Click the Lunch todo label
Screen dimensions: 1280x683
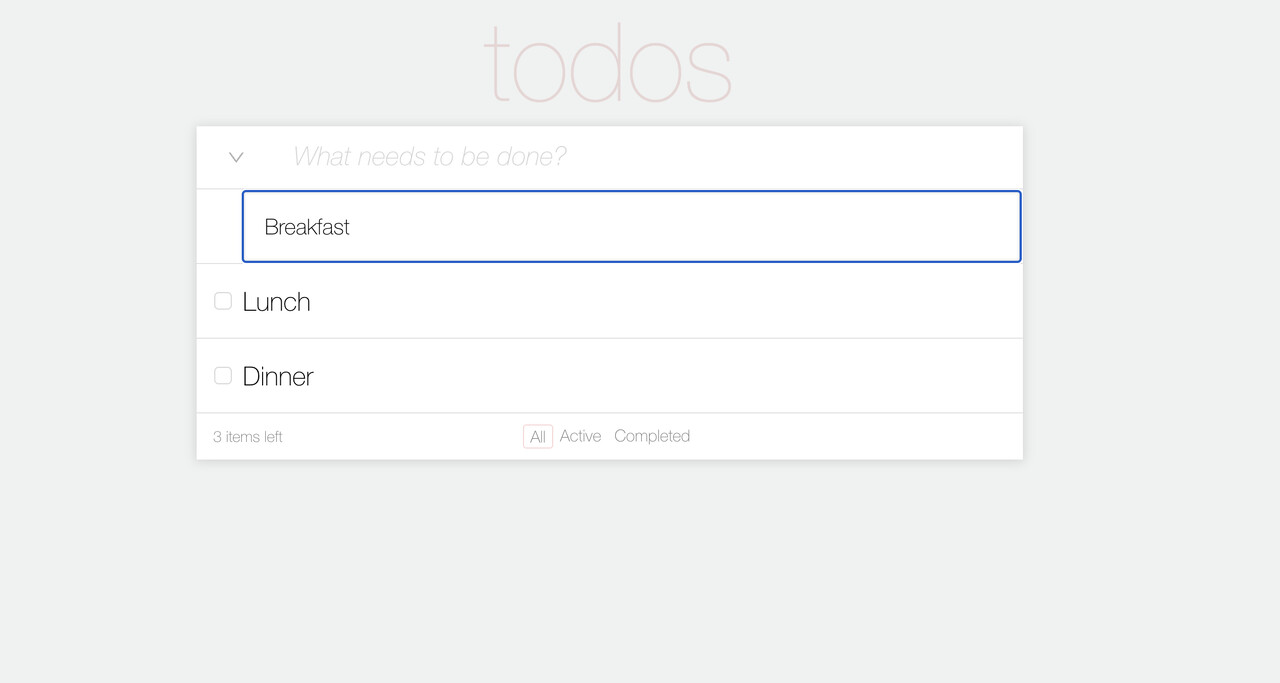coord(276,300)
